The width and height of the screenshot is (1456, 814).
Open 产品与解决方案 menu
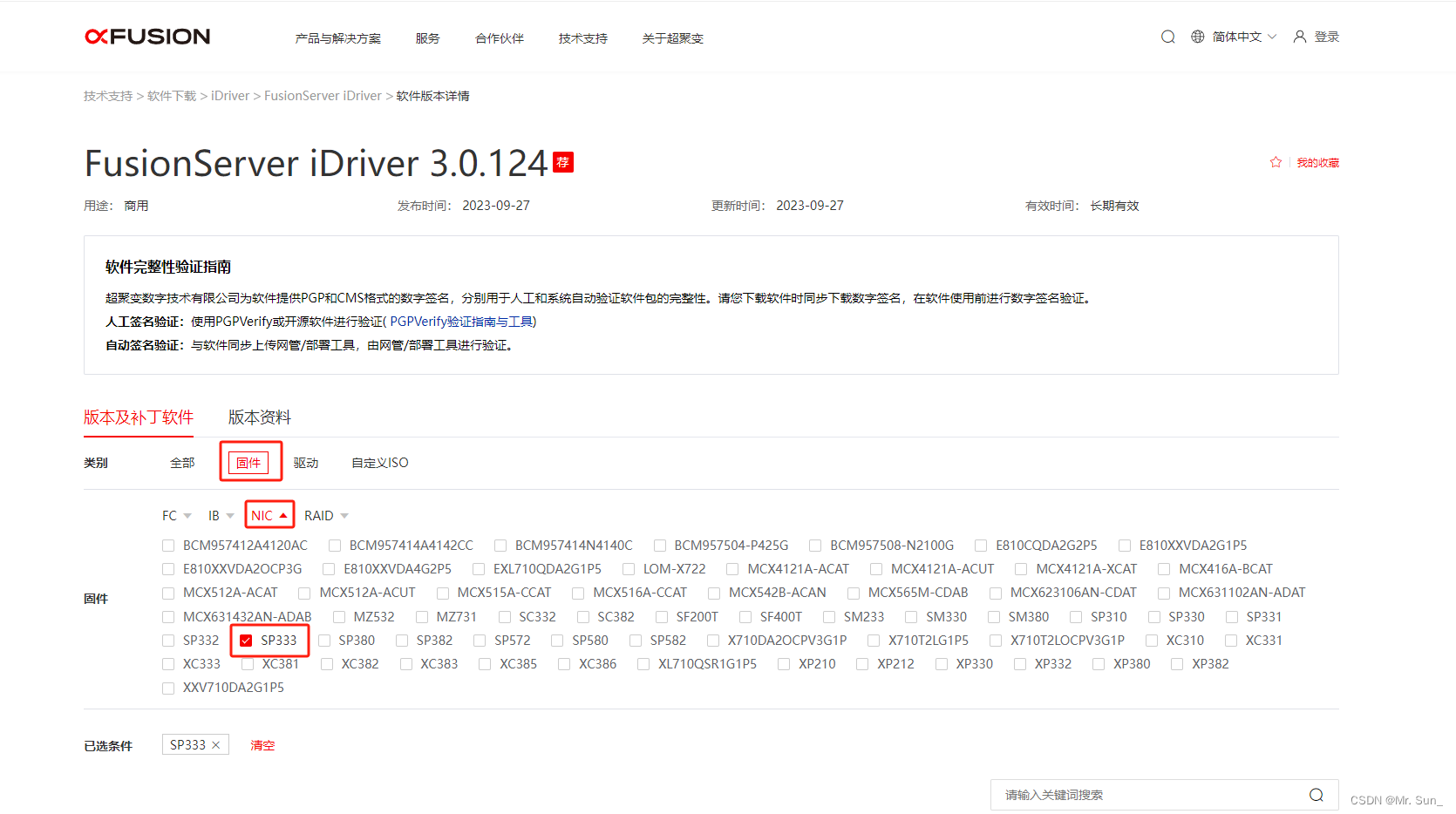[x=338, y=38]
